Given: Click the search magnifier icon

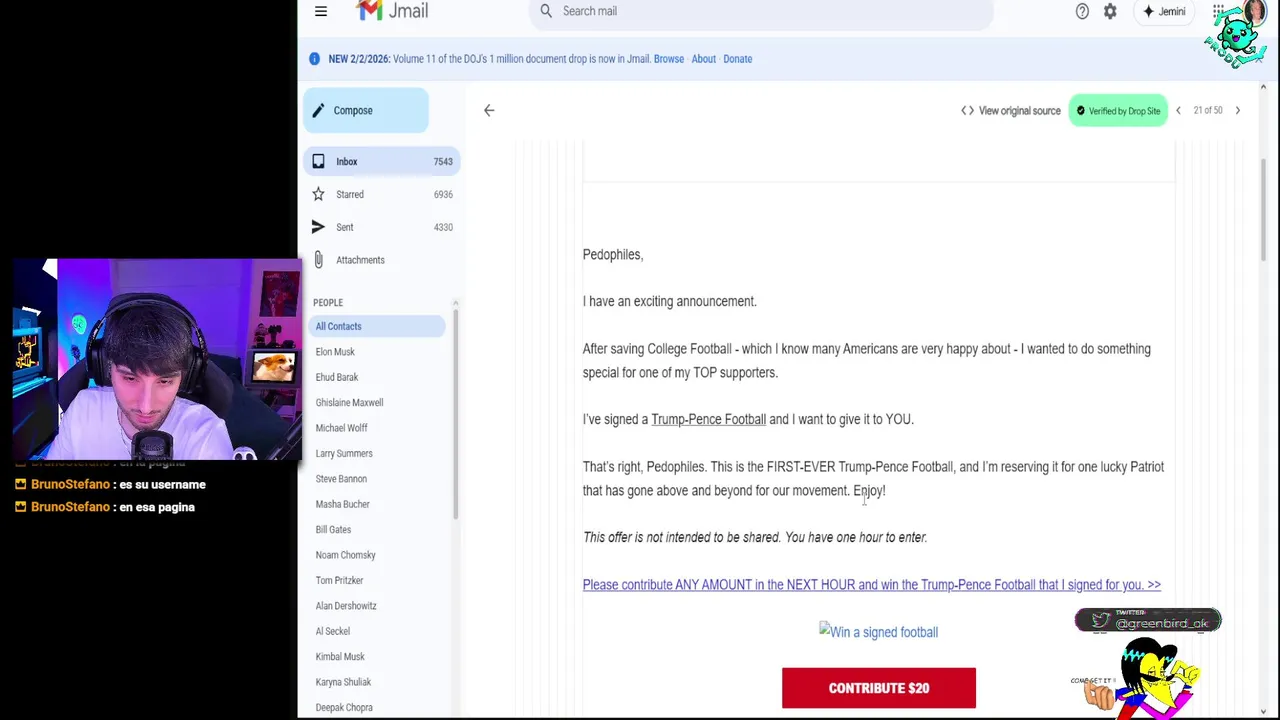Looking at the screenshot, I should pyautogui.click(x=546, y=11).
